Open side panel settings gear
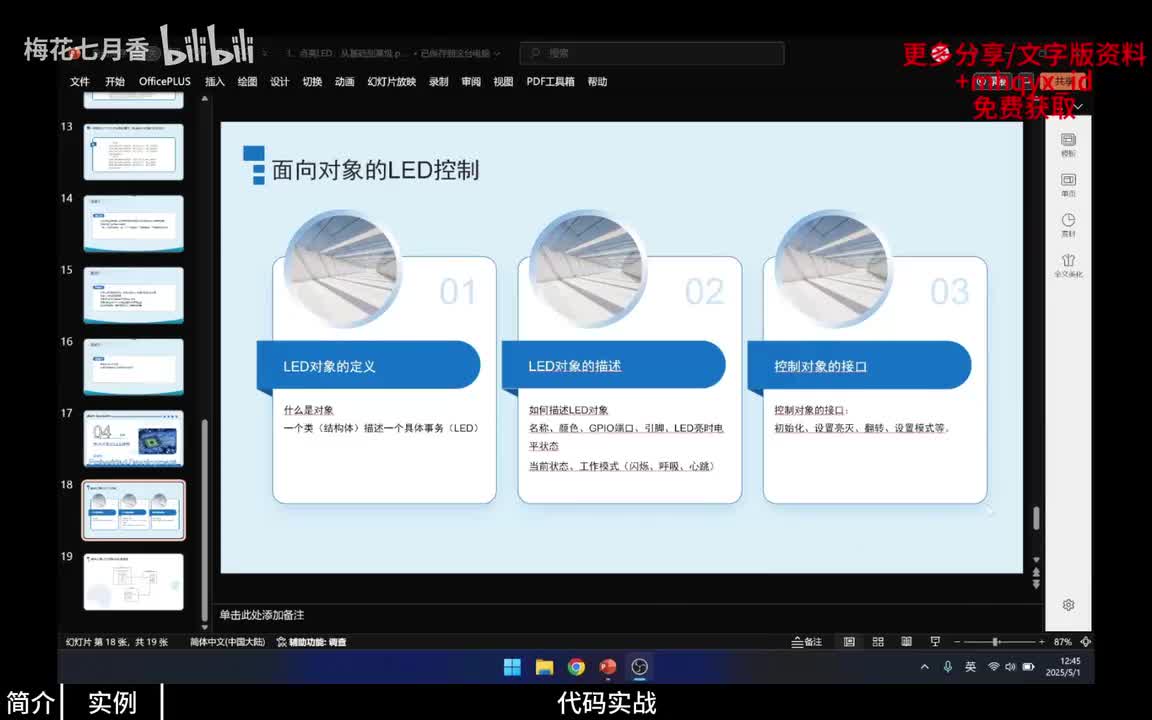 (1068, 605)
